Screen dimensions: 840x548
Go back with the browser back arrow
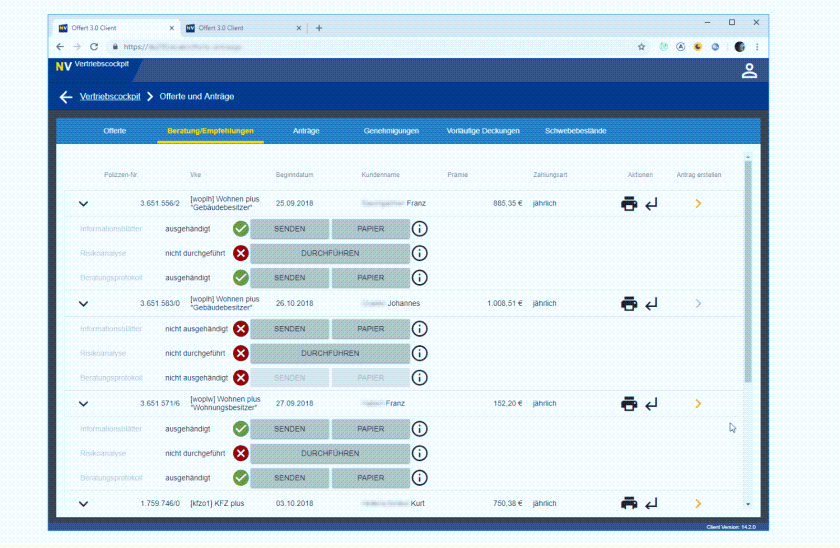tap(60, 47)
